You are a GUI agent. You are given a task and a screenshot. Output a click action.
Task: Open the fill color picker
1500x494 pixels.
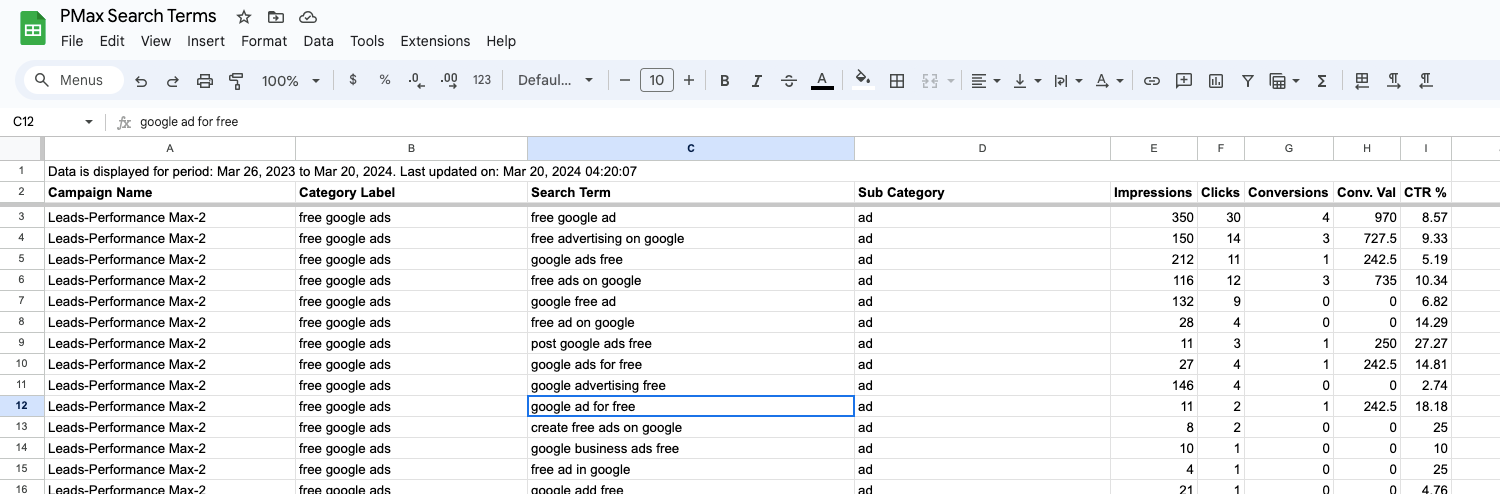[864, 81]
